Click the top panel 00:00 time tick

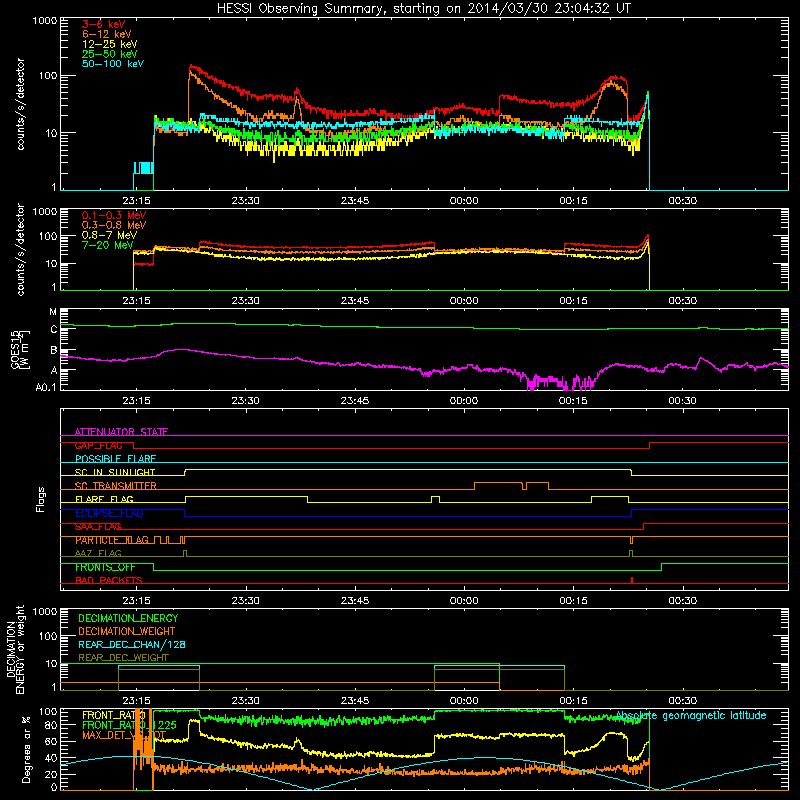coord(464,201)
